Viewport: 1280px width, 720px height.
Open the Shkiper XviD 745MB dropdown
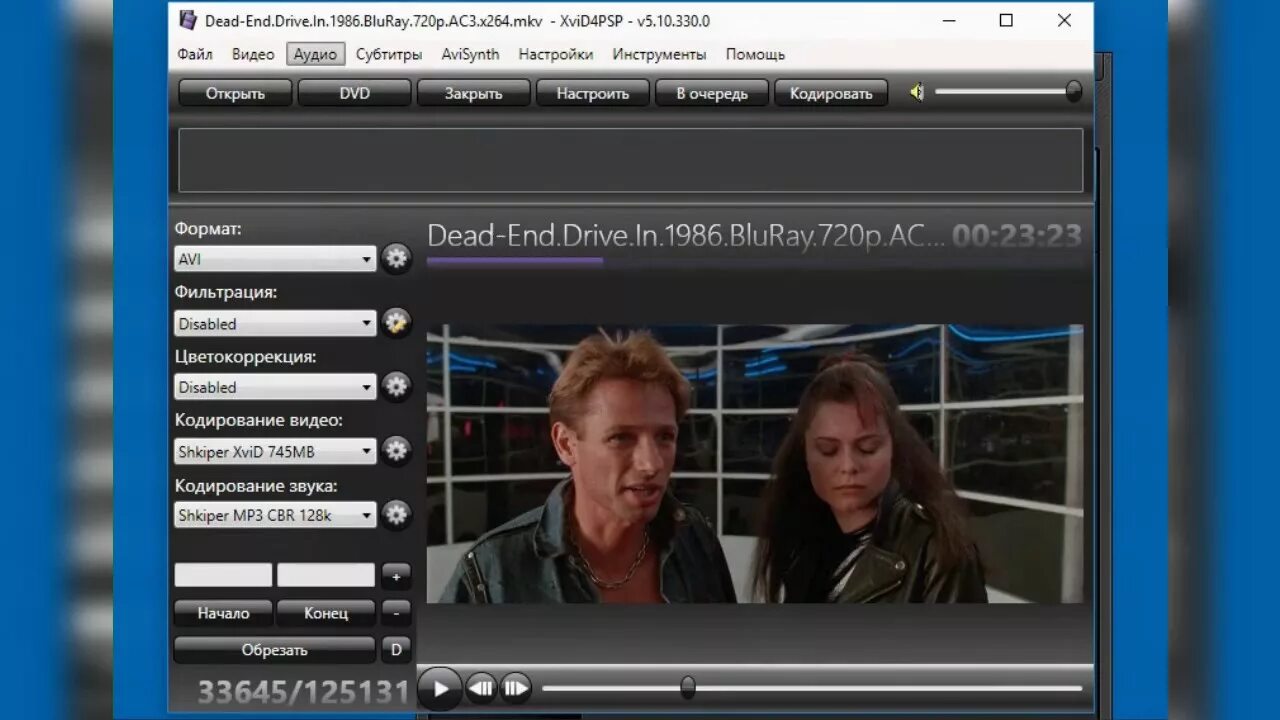coord(275,451)
